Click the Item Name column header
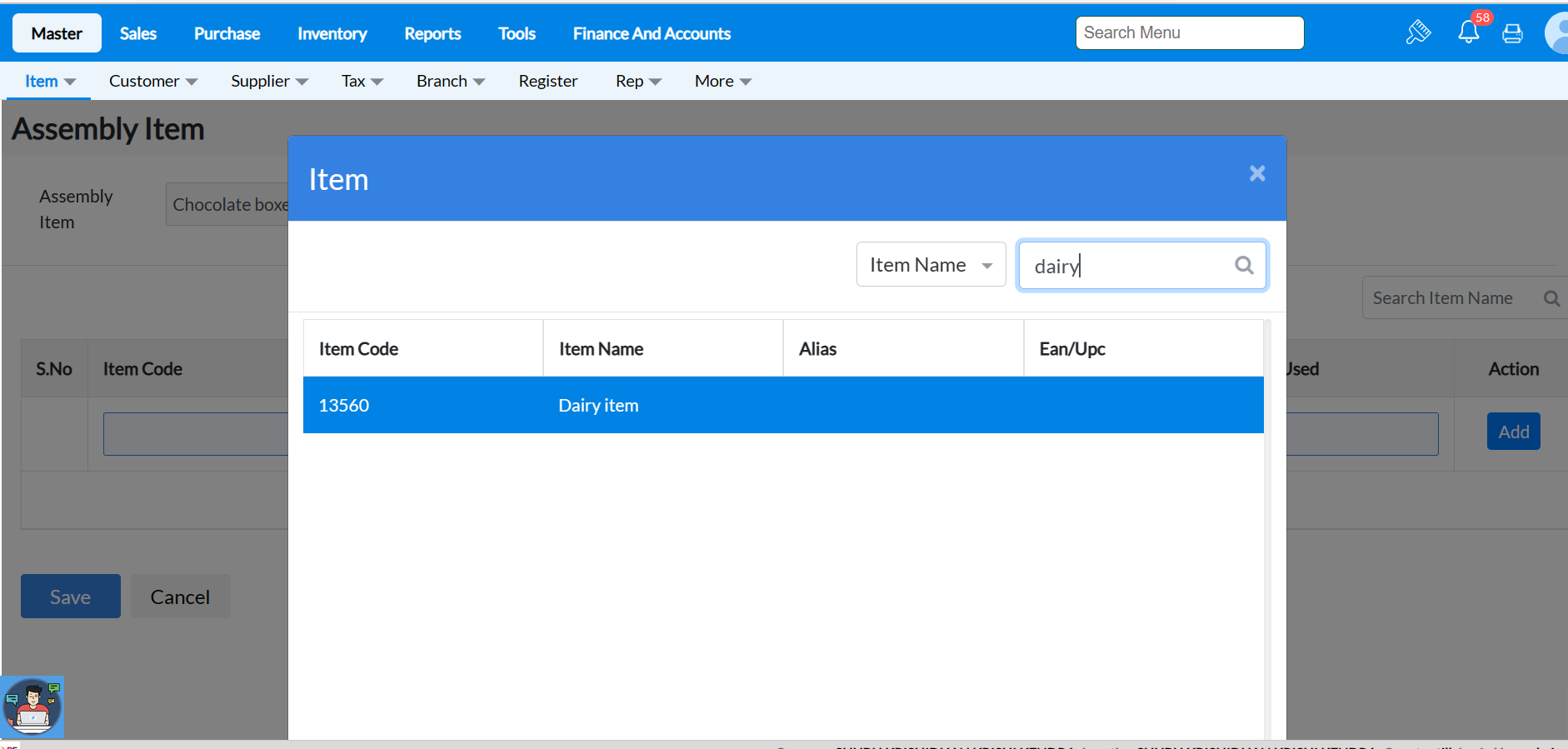This screenshot has width=1568, height=749. [663, 349]
